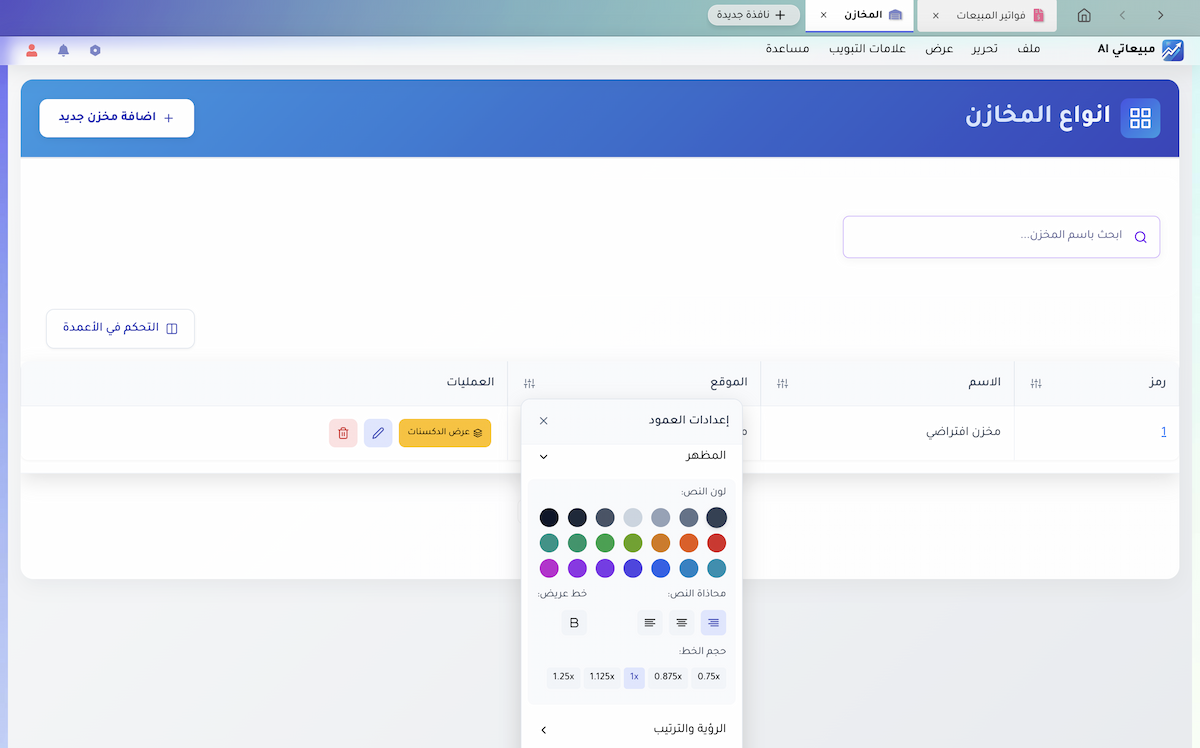The width and height of the screenshot is (1200, 748).
Task: Open the علامات التبويب menu
Action: click(x=867, y=49)
